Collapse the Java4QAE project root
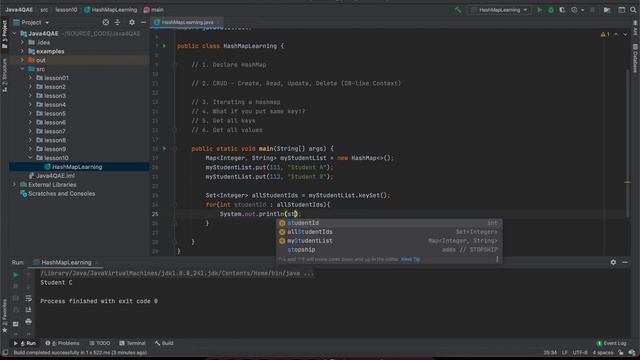640x360 pixels. 15,33
